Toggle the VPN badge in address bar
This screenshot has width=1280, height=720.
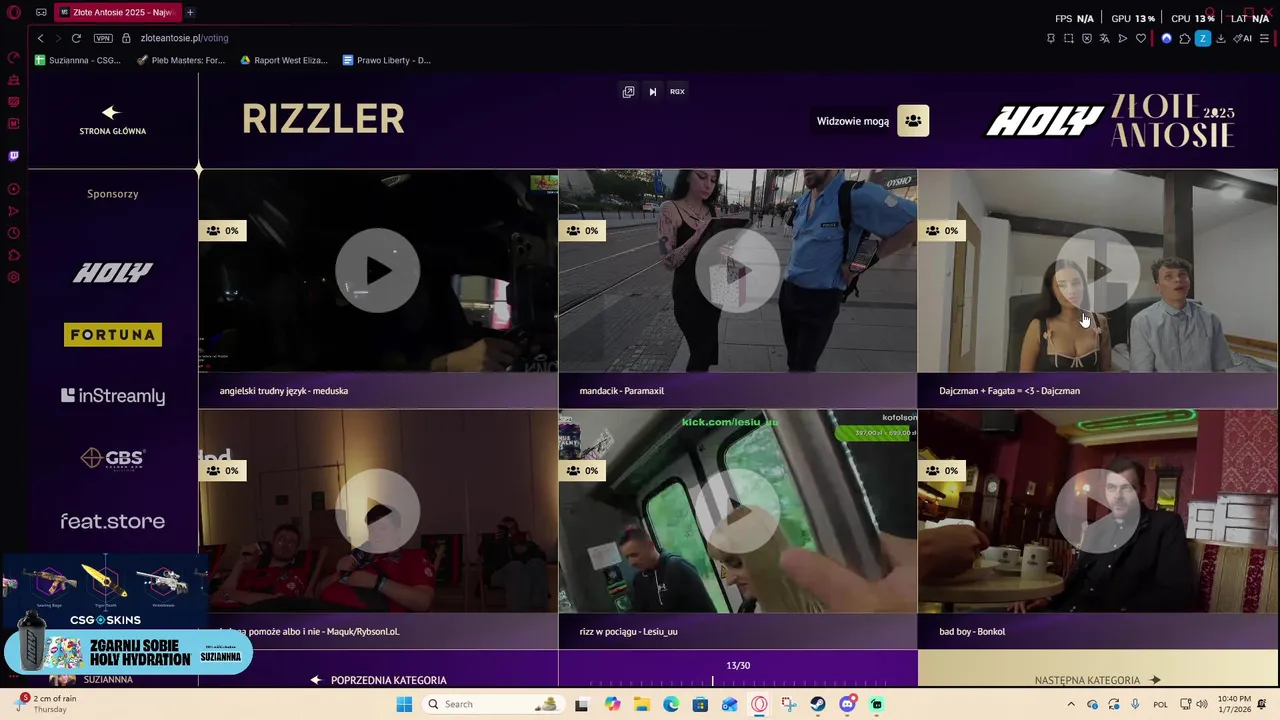[103, 38]
